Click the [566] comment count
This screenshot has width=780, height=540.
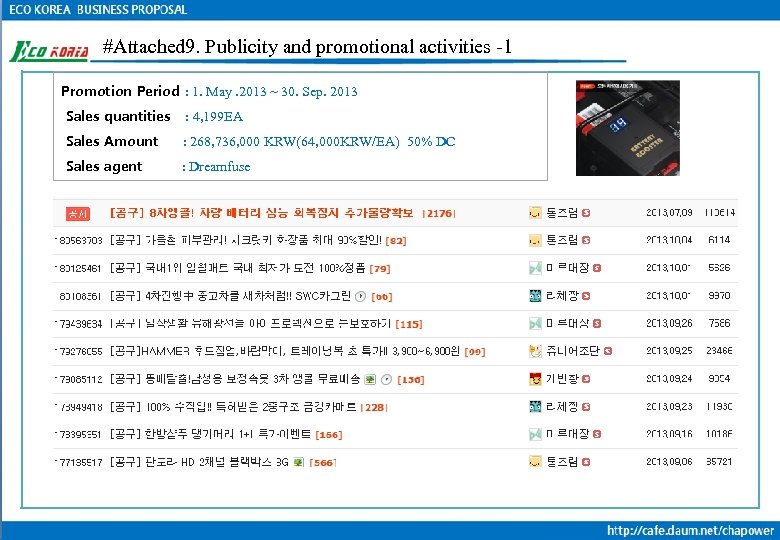[x=322, y=463]
